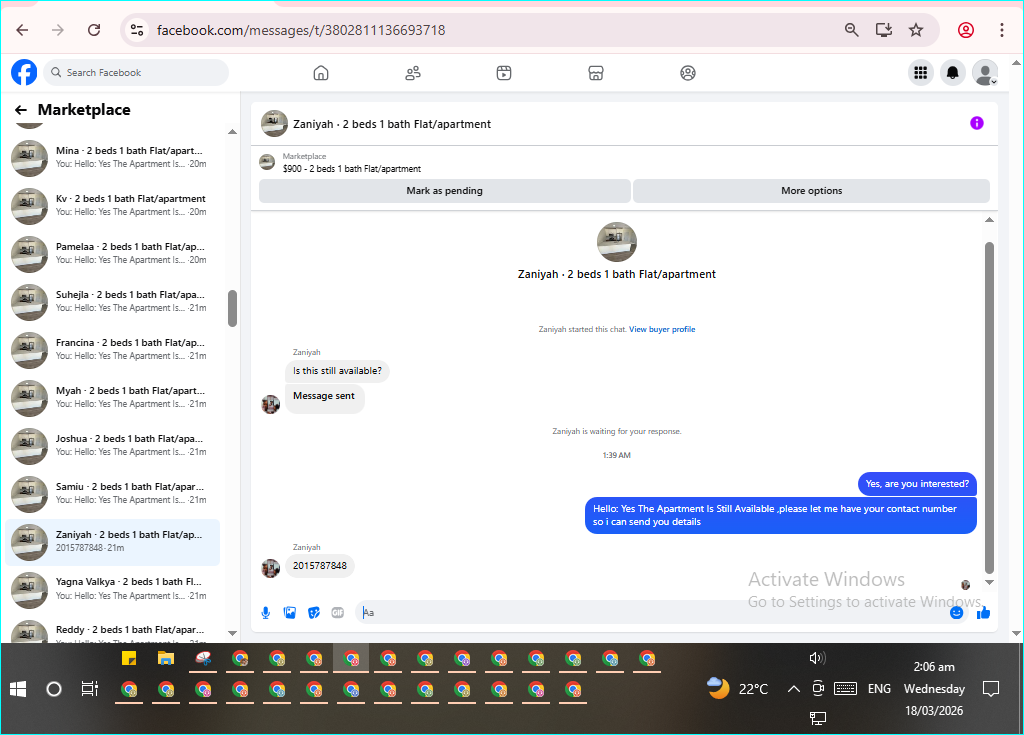Viewport: 1024px width, 735px height.
Task: Send a thumbs-up like
Action: tap(984, 613)
